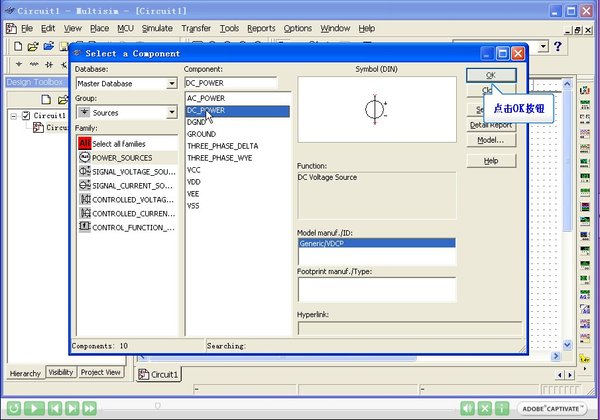Select VCC in component list
This screenshot has width=600, height=420.
[x=237, y=170]
